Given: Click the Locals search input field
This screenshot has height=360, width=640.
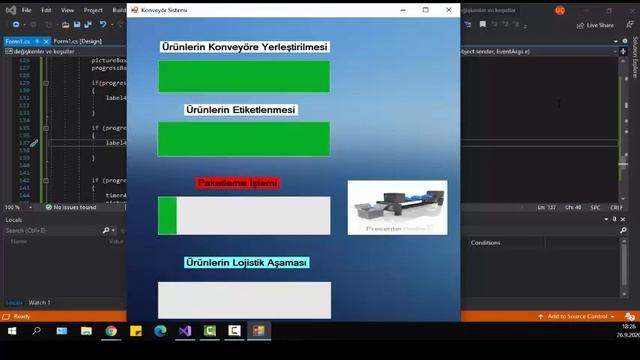Looking at the screenshot, I should click(52, 231).
